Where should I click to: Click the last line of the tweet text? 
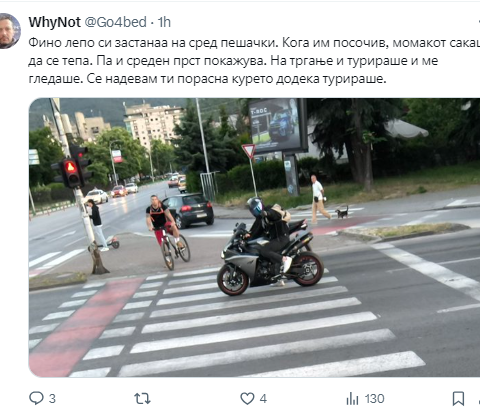[x=207, y=79]
